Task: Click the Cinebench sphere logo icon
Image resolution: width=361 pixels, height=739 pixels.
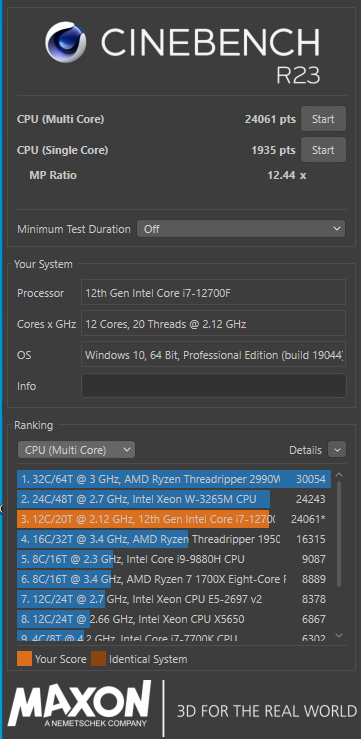Action: [66, 43]
